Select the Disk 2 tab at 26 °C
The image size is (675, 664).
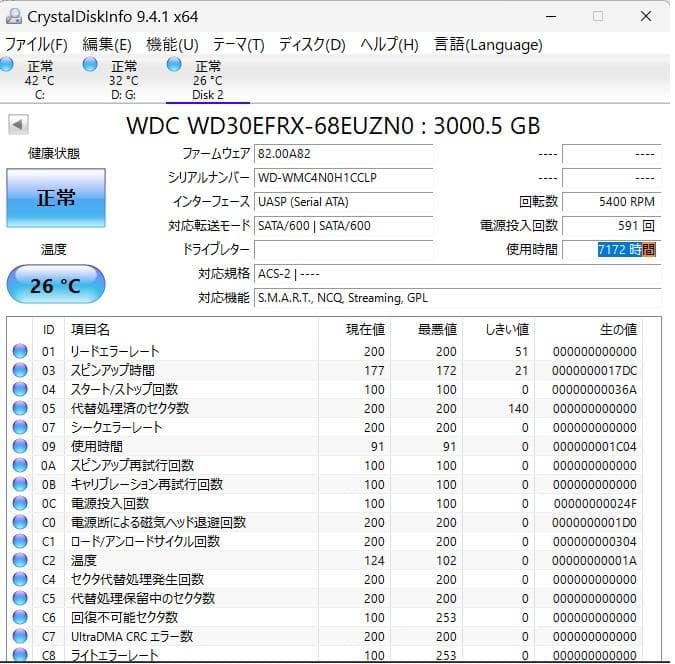[x=207, y=81]
